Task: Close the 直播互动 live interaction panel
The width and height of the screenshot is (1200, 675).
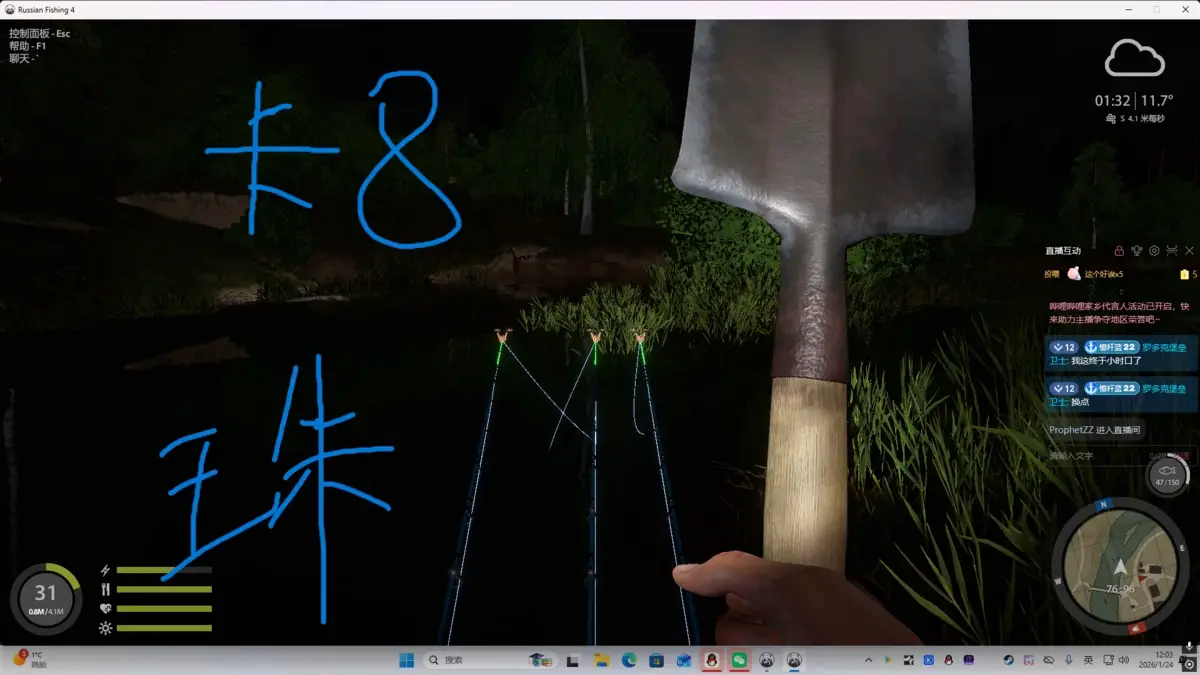Action: [x=1189, y=250]
